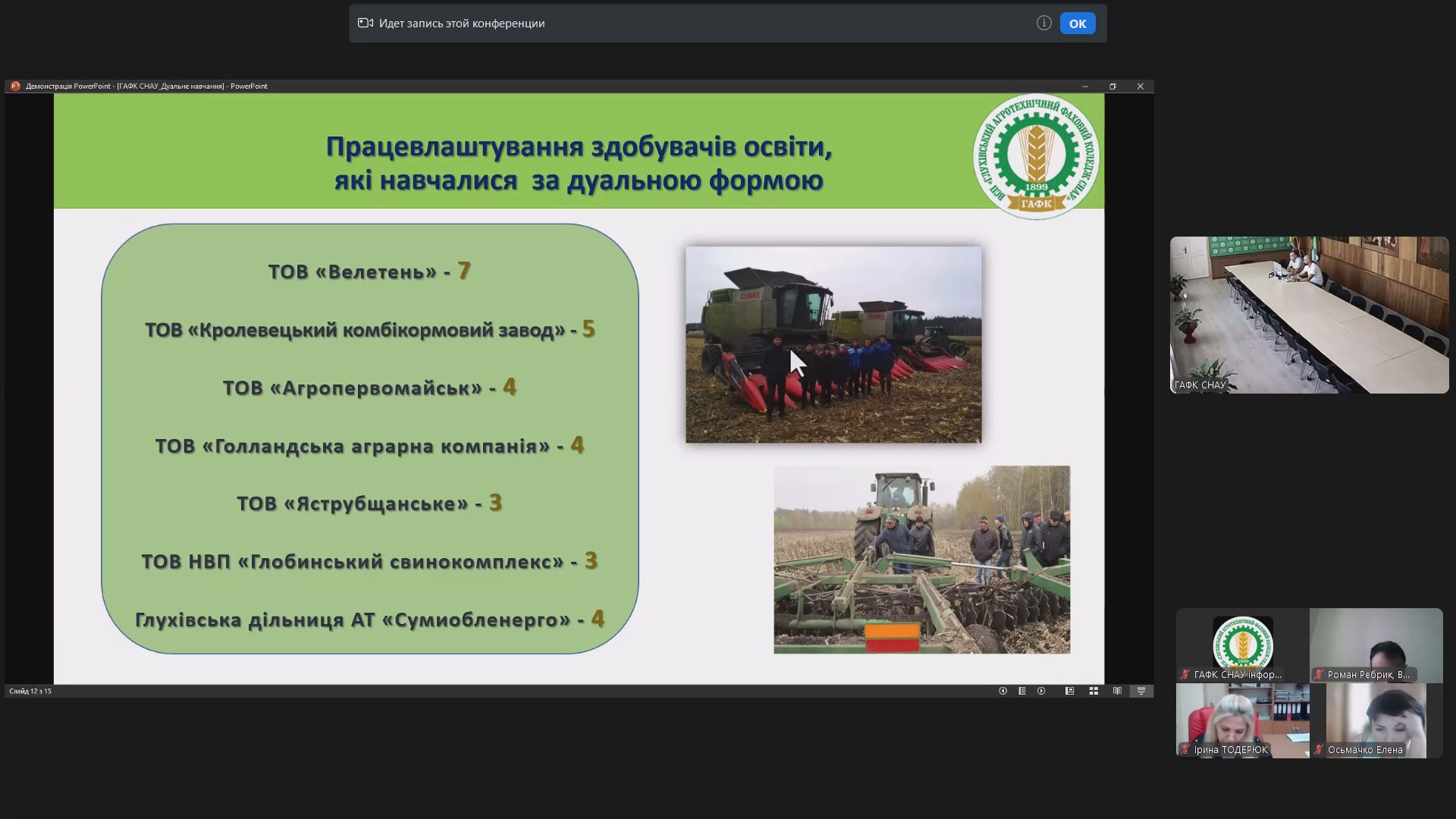Click the ГАФК college logo on slide
The width and height of the screenshot is (1456, 819).
(1036, 157)
